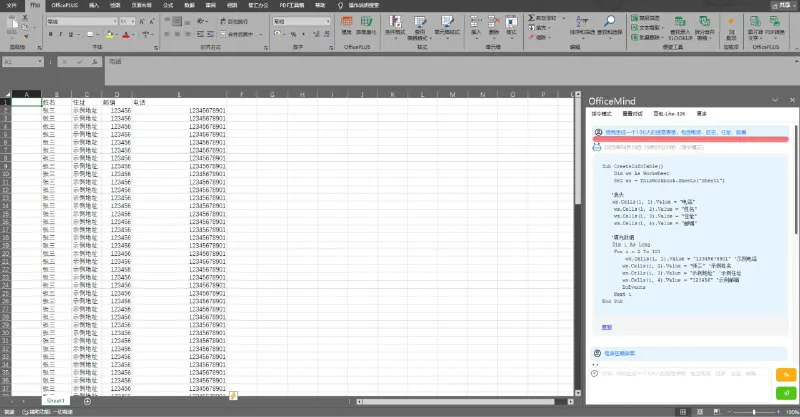Open the OfficePLUS ribbon tab

point(64,5)
